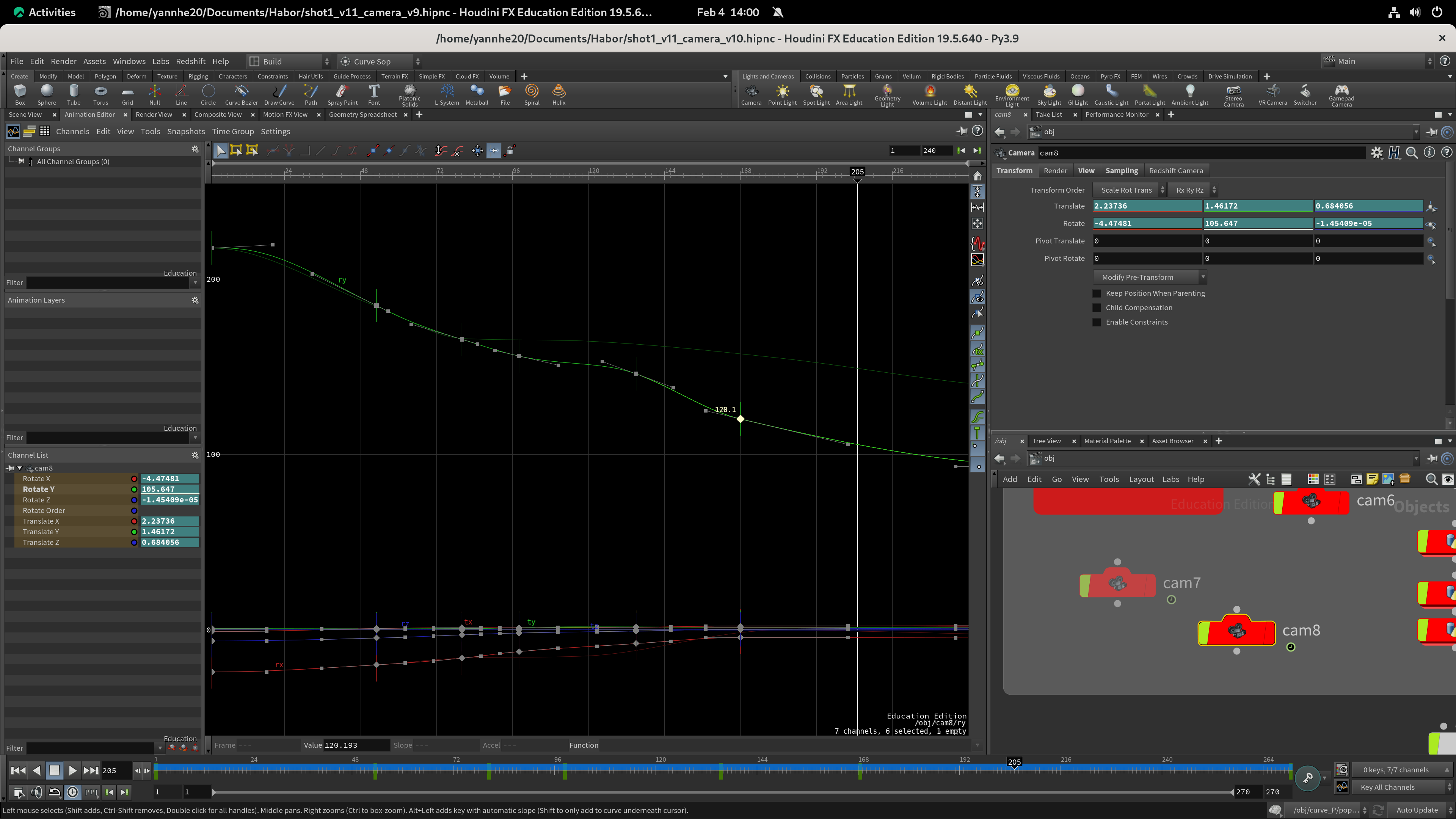Image resolution: width=1456 pixels, height=819 pixels.
Task: Open the Snapshots menu in Animation Editor
Action: (x=186, y=131)
